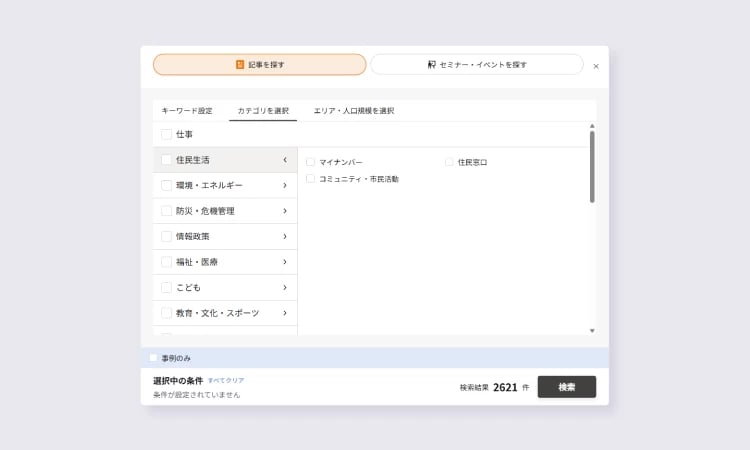Viewport: 750px width, 450px height.
Task: Check the マイナンバー checkbox
Action: 310,162
